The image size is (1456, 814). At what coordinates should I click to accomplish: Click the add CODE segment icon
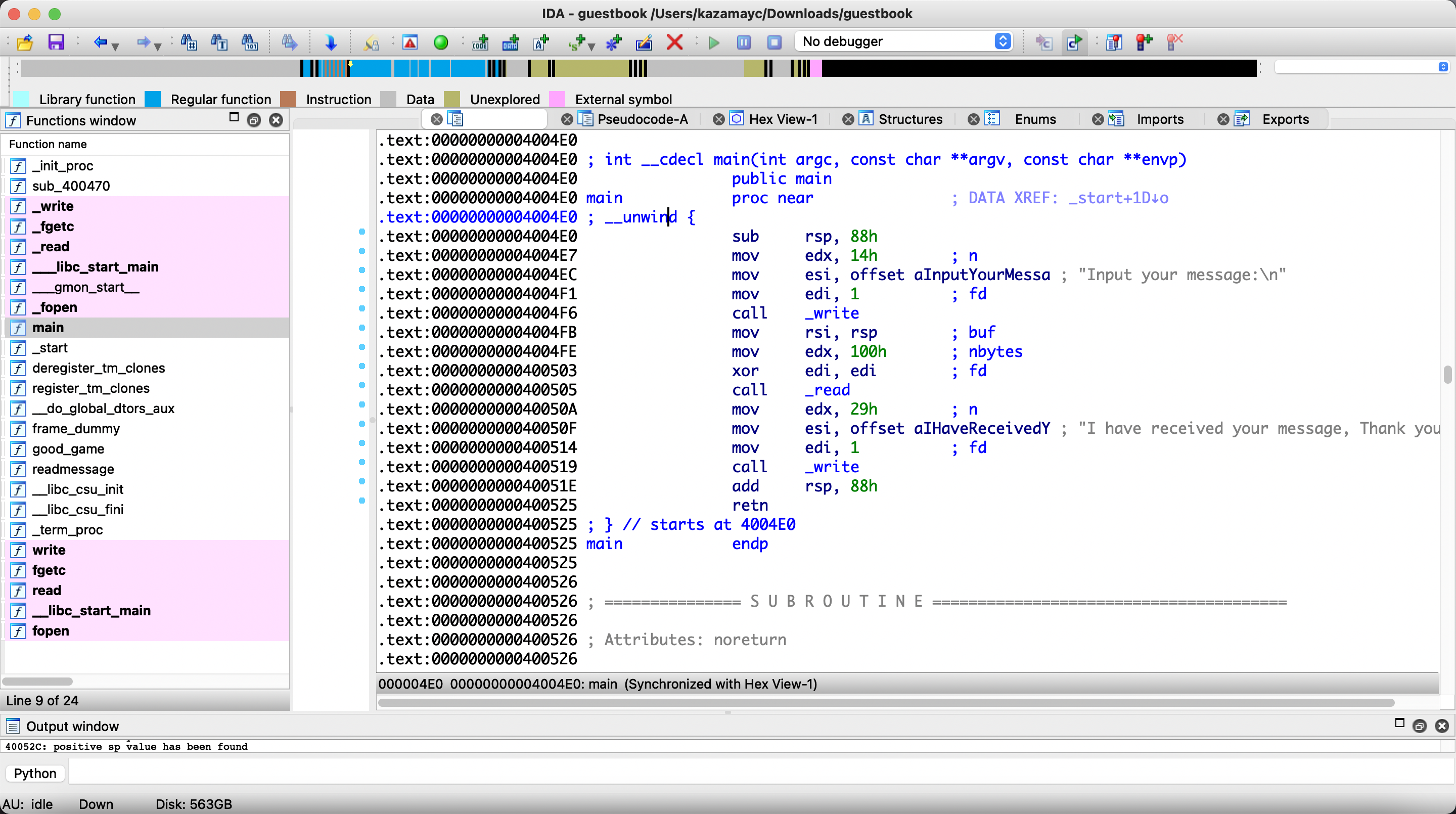480,42
